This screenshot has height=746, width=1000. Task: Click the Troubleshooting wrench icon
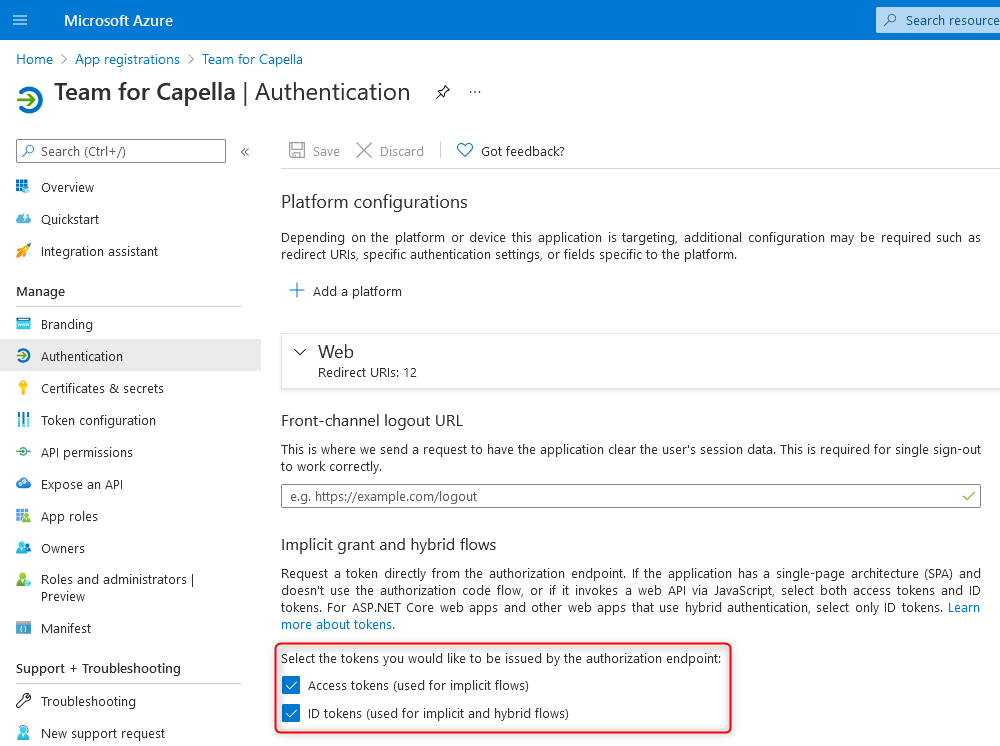pyautogui.click(x=22, y=701)
